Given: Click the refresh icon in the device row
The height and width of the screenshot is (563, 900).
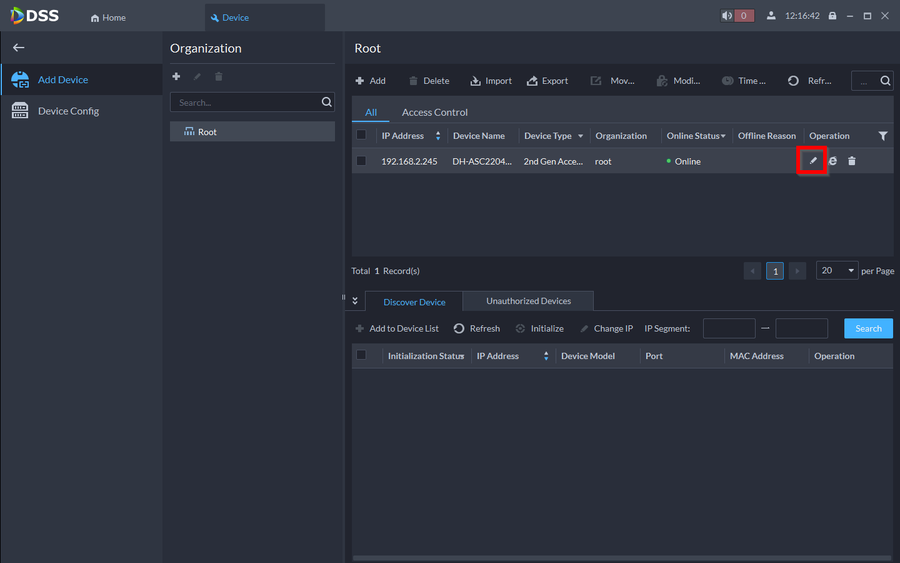Looking at the screenshot, I should click(833, 161).
